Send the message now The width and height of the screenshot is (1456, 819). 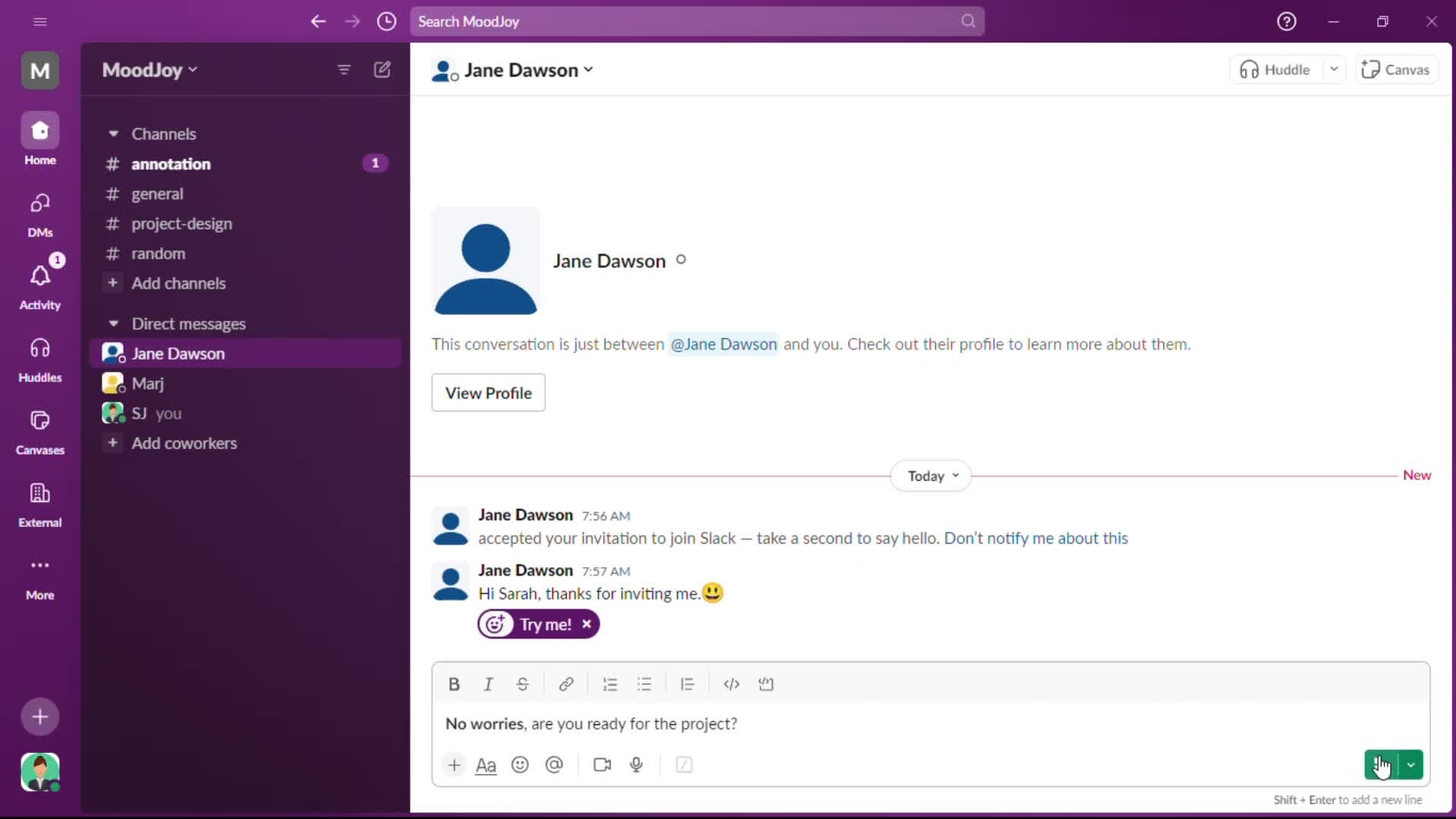pyautogui.click(x=1381, y=765)
